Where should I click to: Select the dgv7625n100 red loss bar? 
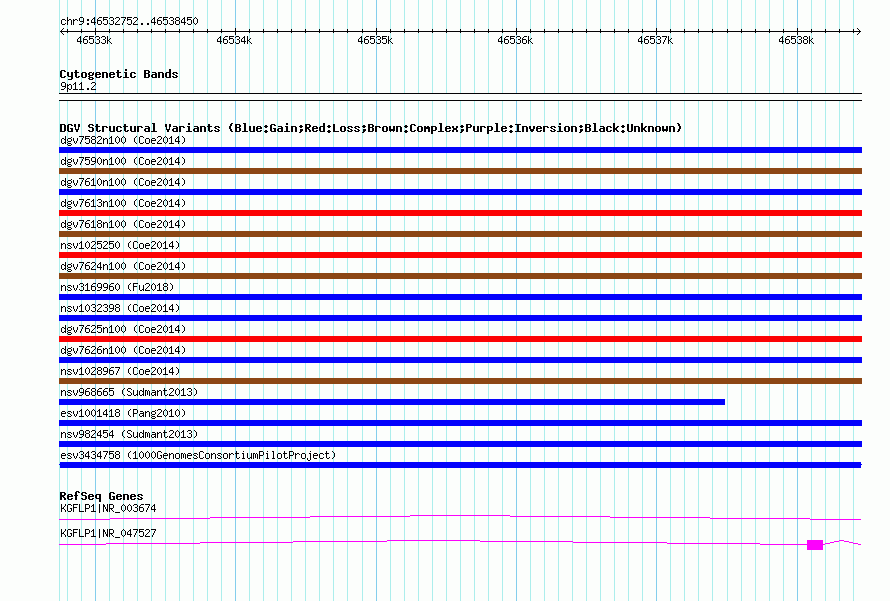point(460,339)
